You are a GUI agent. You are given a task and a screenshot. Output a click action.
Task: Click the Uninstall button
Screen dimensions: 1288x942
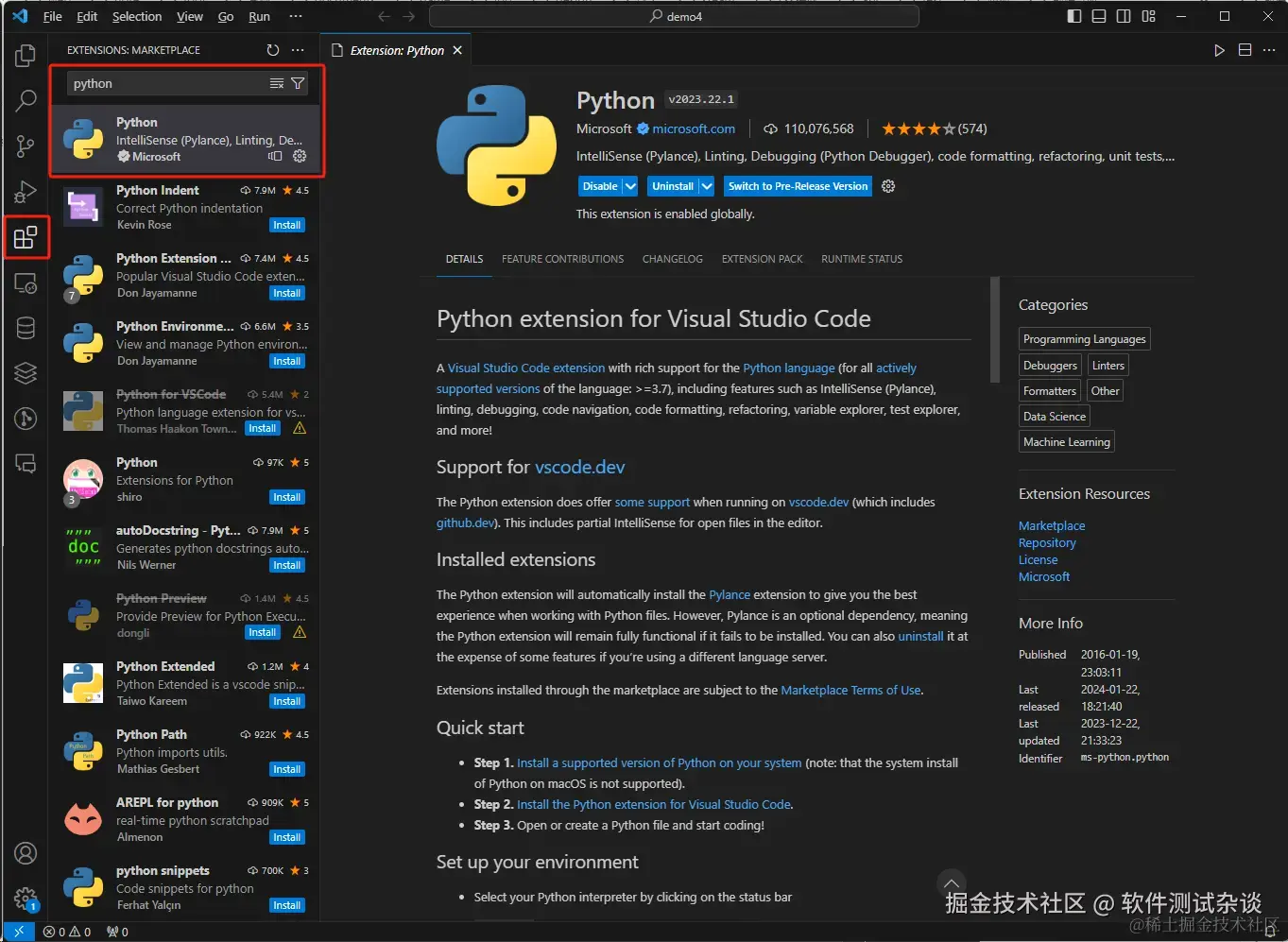[x=672, y=186]
